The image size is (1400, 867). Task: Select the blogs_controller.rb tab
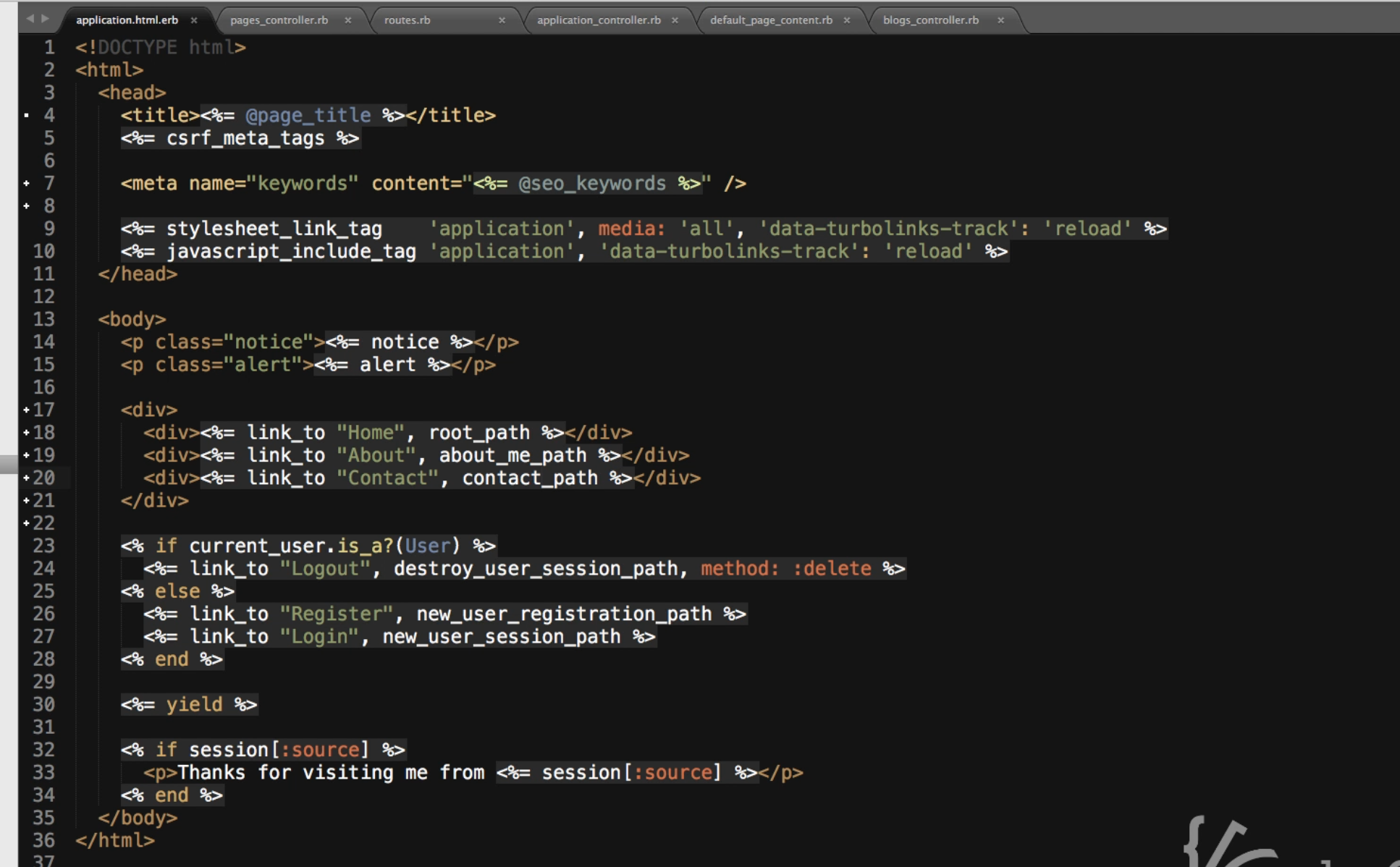coord(930,20)
